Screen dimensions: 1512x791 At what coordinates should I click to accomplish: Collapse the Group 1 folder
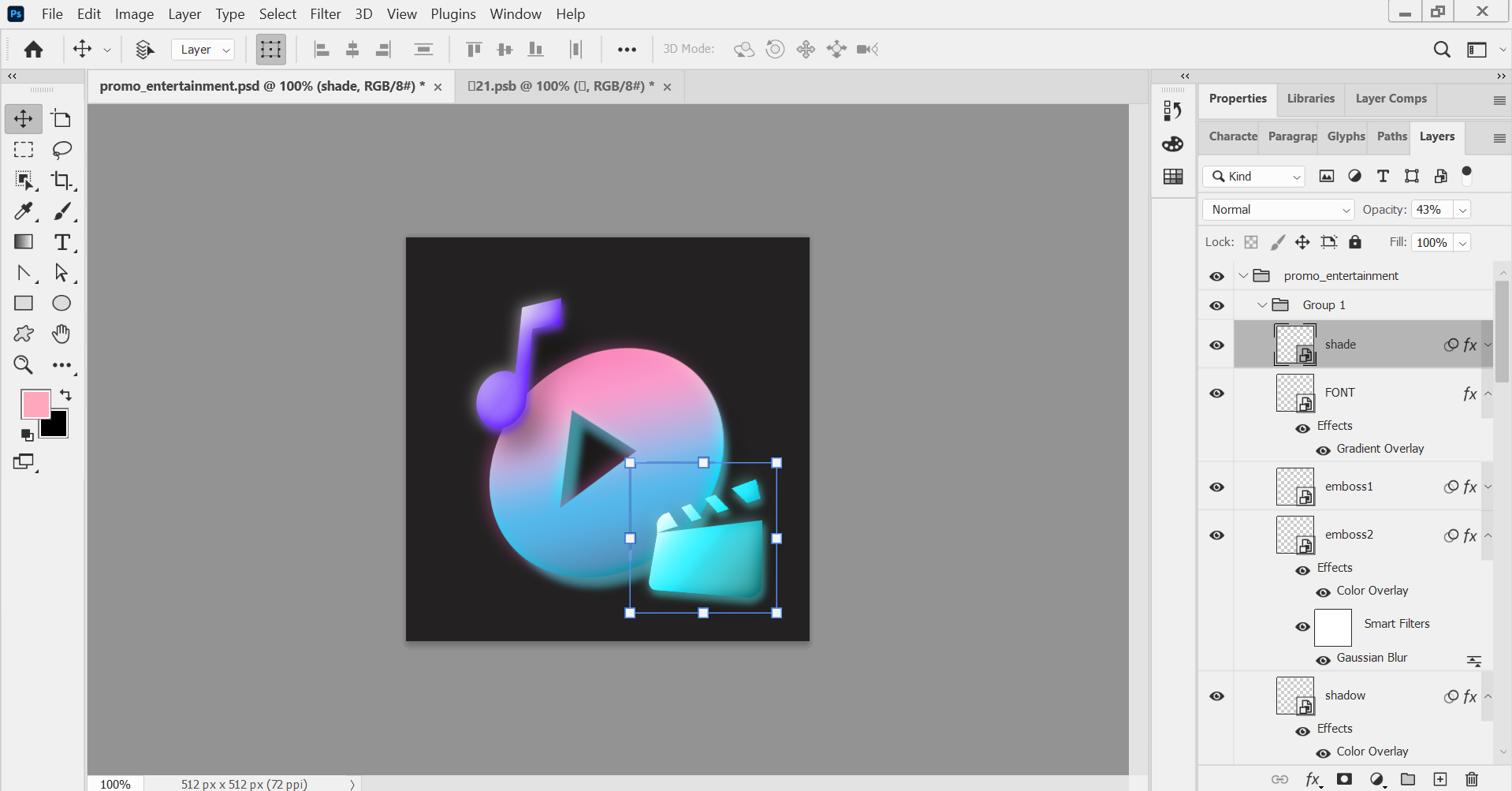click(1261, 305)
